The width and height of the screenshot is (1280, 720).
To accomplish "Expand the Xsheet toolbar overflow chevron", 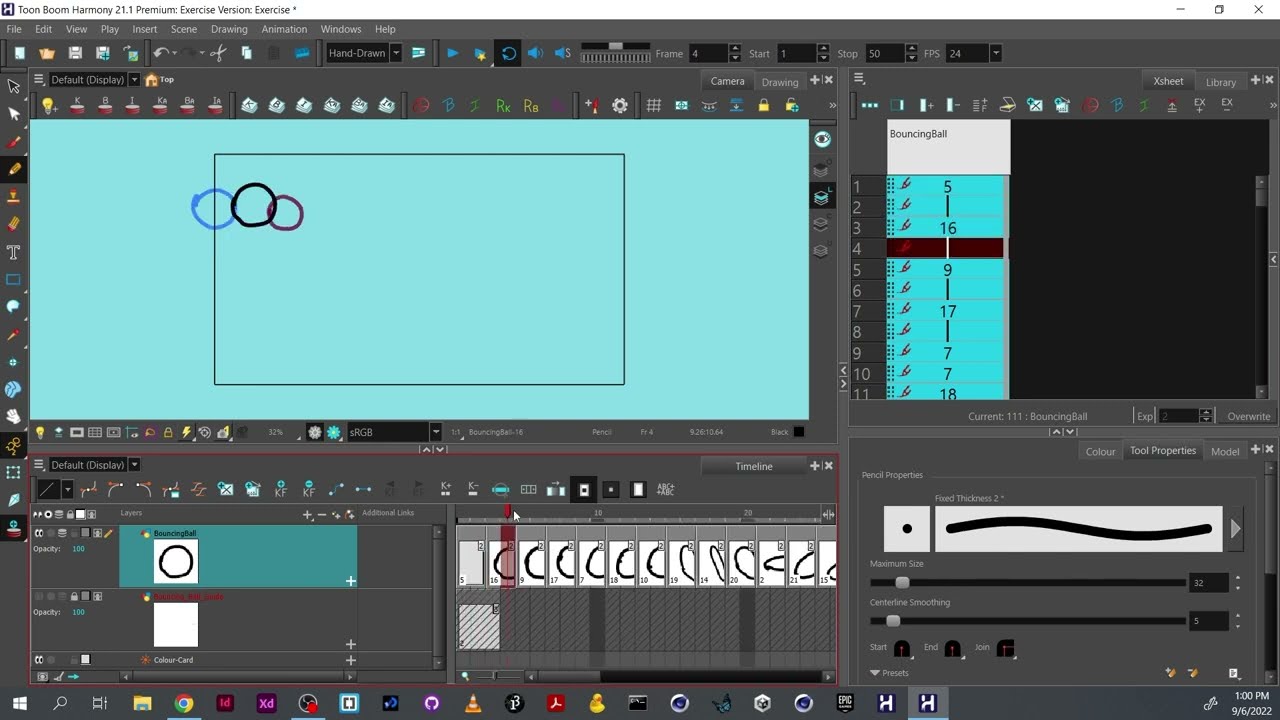I will pos(1272,105).
